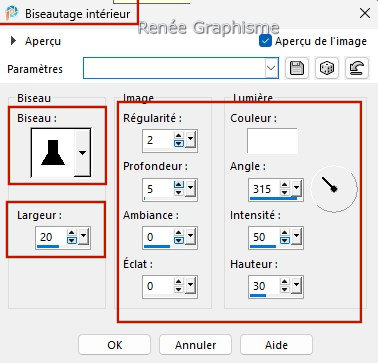Increase the Largeur value with up arrow

pos(72,233)
